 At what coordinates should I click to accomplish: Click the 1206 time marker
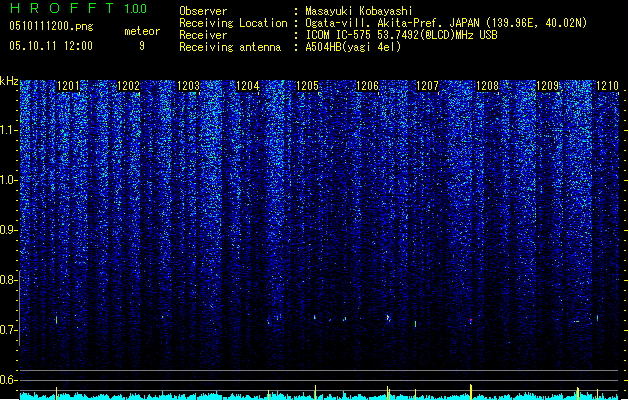point(367,86)
